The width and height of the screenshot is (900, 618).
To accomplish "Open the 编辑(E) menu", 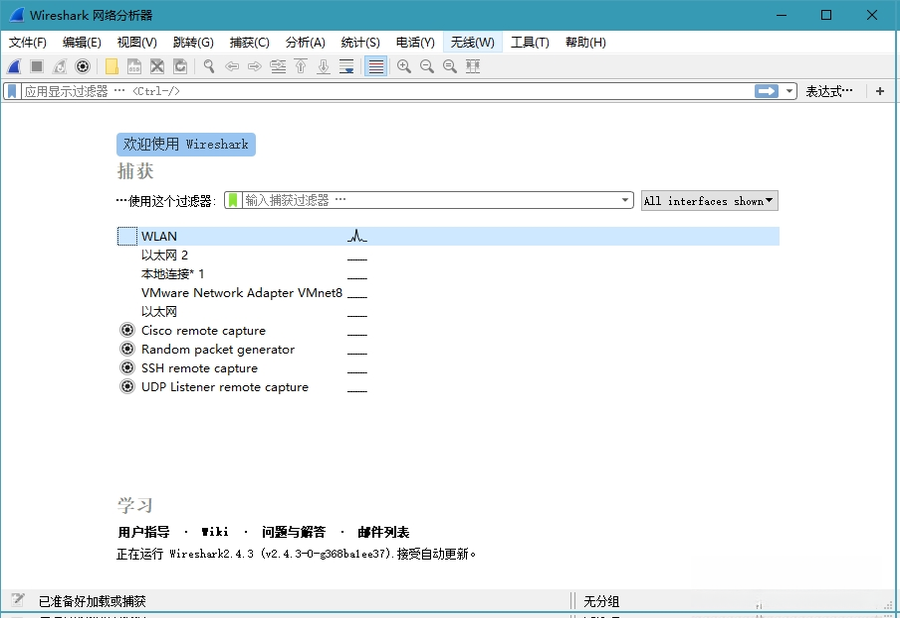I will pos(82,42).
